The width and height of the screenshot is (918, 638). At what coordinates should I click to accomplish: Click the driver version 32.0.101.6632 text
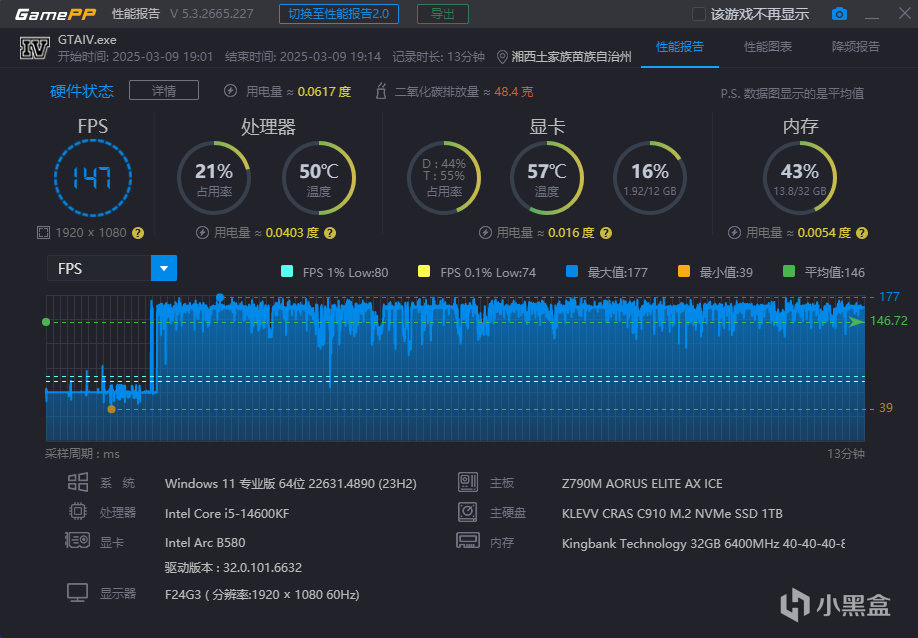click(x=233, y=568)
